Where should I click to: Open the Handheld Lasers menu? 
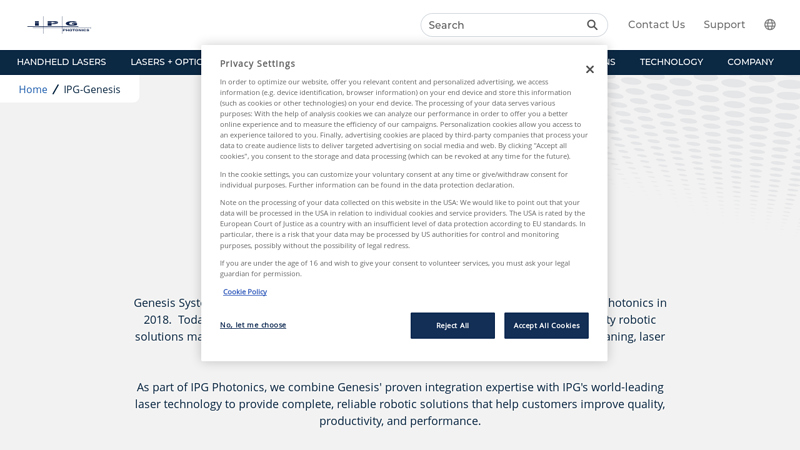tap(61, 62)
